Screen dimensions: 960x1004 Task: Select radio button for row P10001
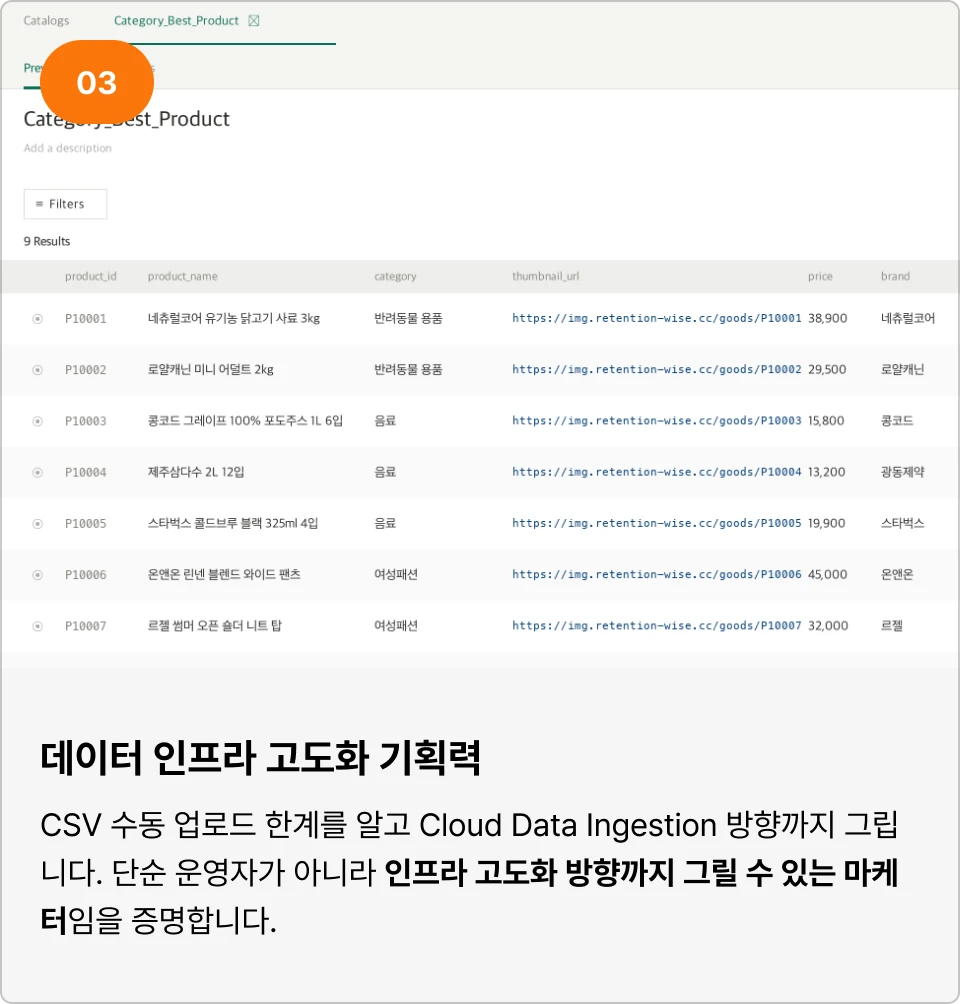[38, 319]
